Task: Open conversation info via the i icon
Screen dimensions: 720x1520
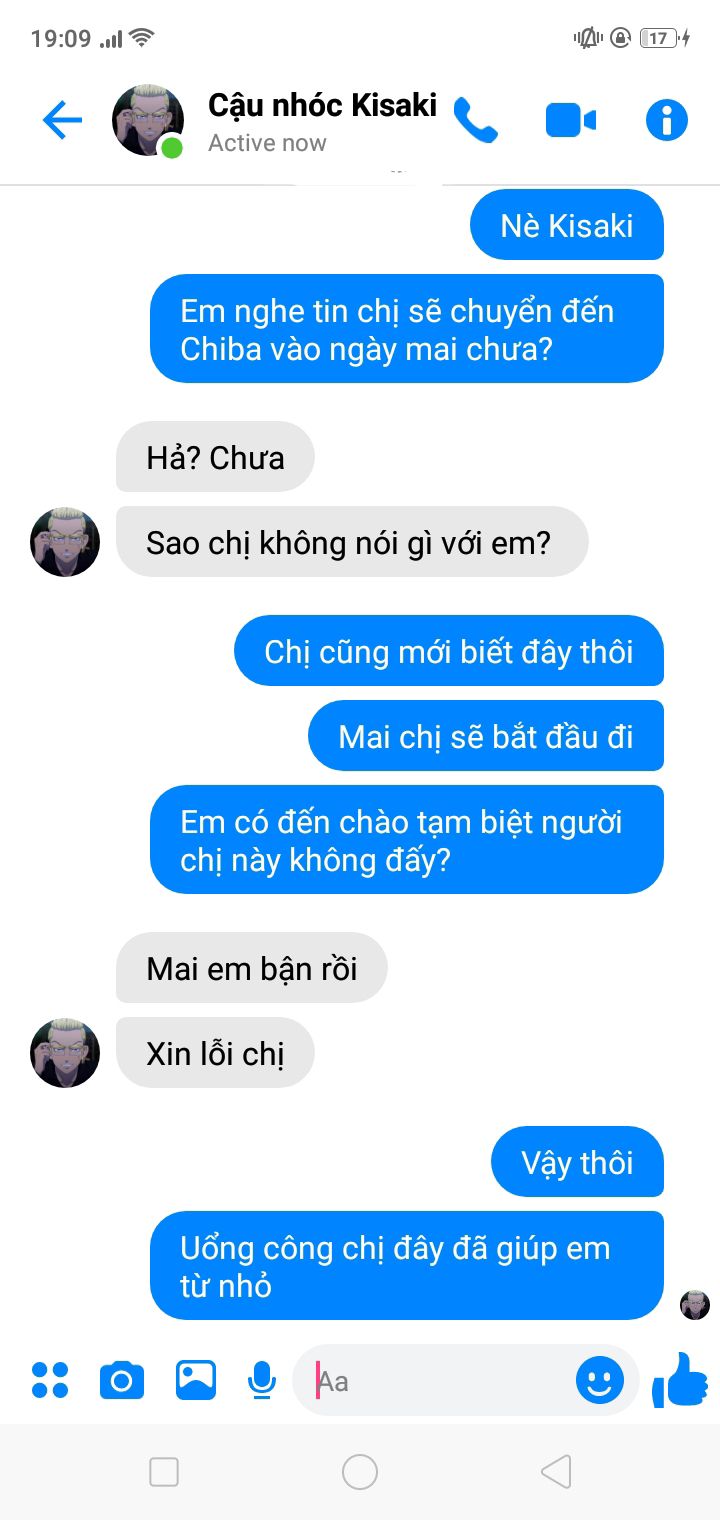Action: tap(667, 120)
